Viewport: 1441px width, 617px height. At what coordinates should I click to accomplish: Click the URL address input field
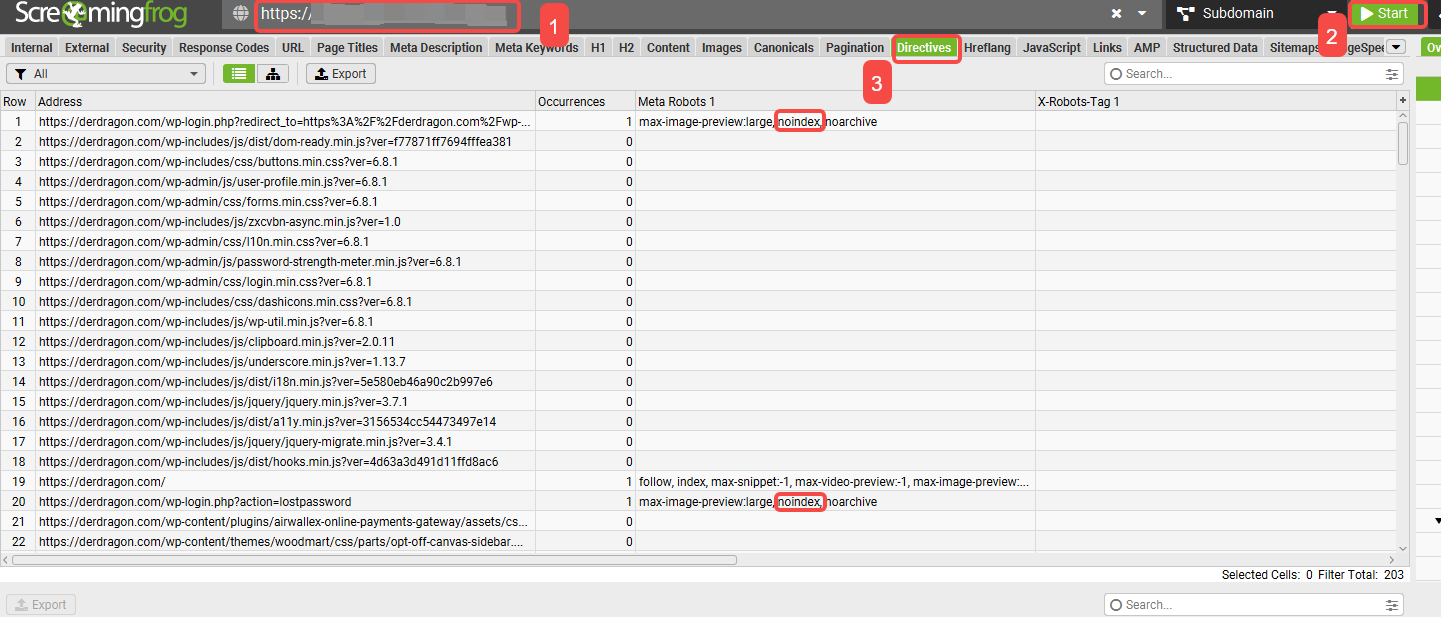tap(680, 14)
